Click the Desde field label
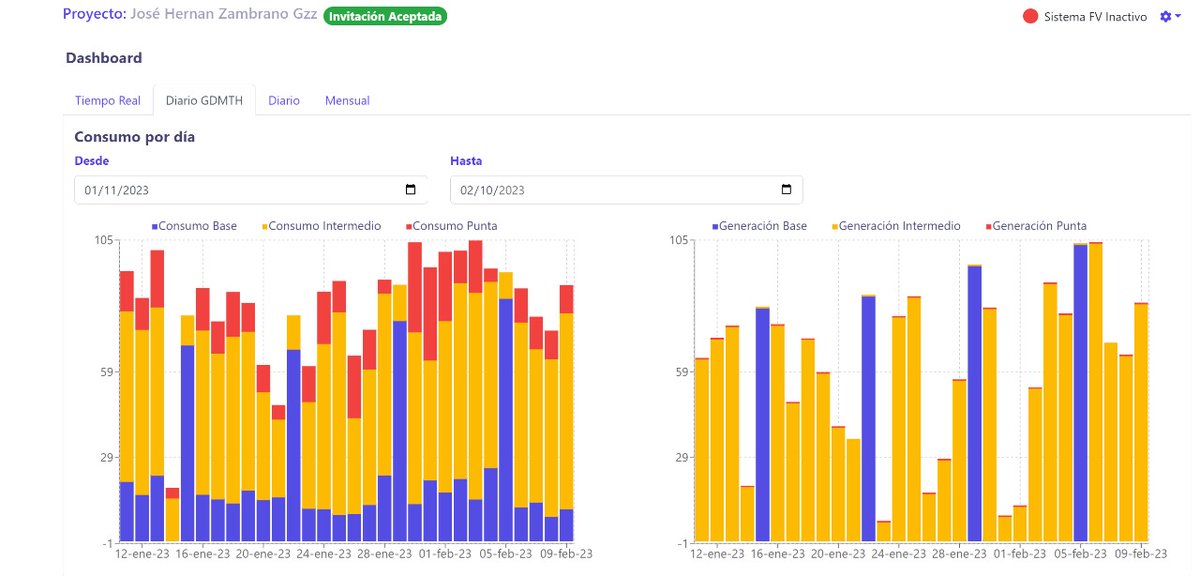 (x=92, y=161)
